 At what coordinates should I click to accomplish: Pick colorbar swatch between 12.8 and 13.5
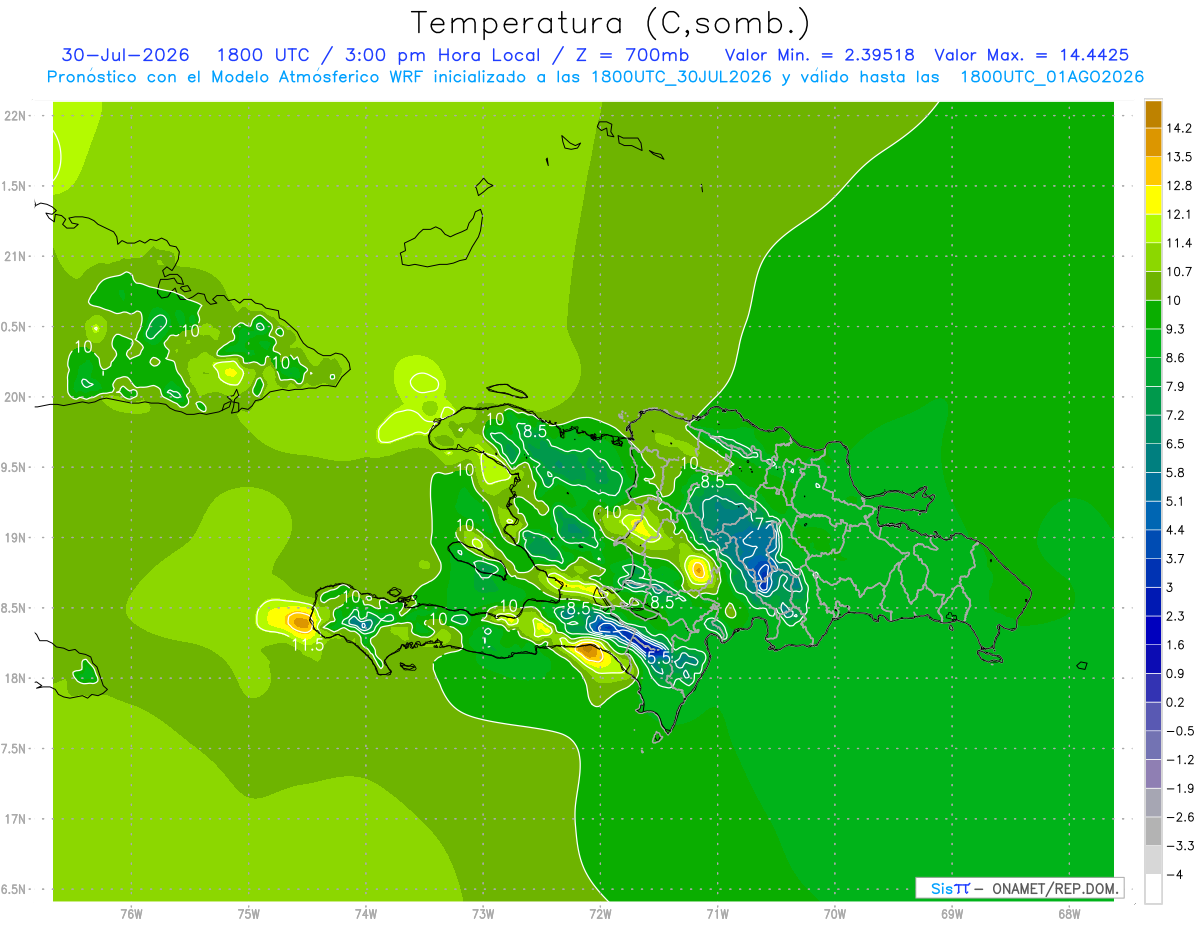pyautogui.click(x=1153, y=171)
